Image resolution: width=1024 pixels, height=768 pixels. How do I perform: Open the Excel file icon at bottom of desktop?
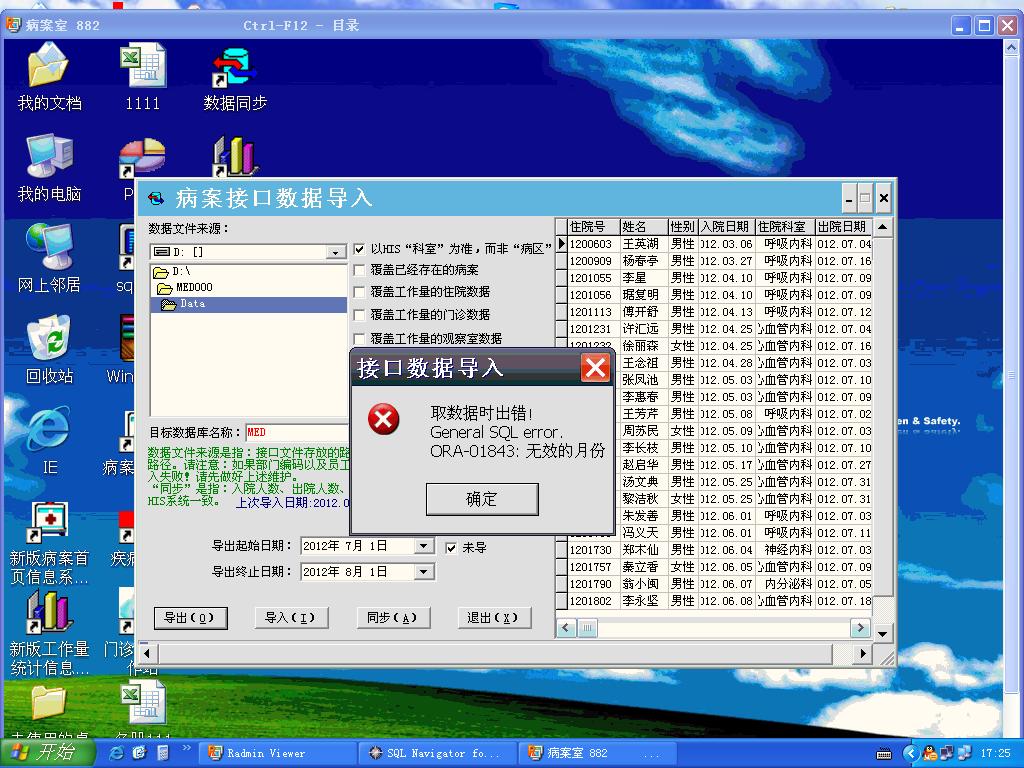click(x=142, y=705)
